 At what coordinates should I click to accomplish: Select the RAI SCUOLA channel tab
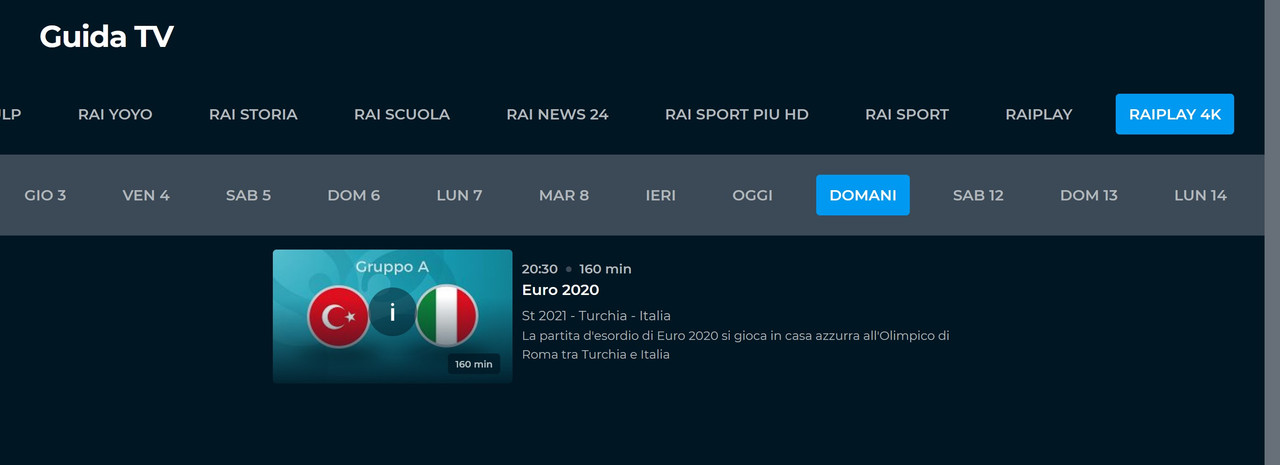click(402, 114)
